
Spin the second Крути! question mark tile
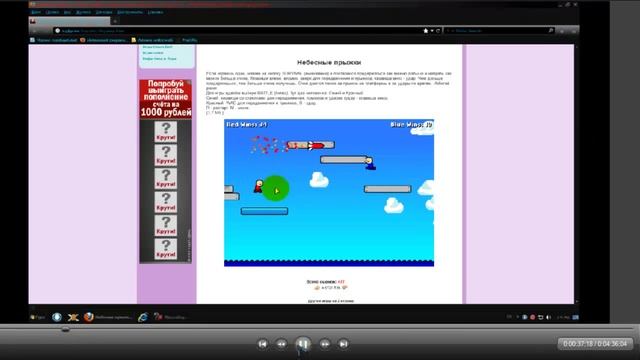pos(166,156)
